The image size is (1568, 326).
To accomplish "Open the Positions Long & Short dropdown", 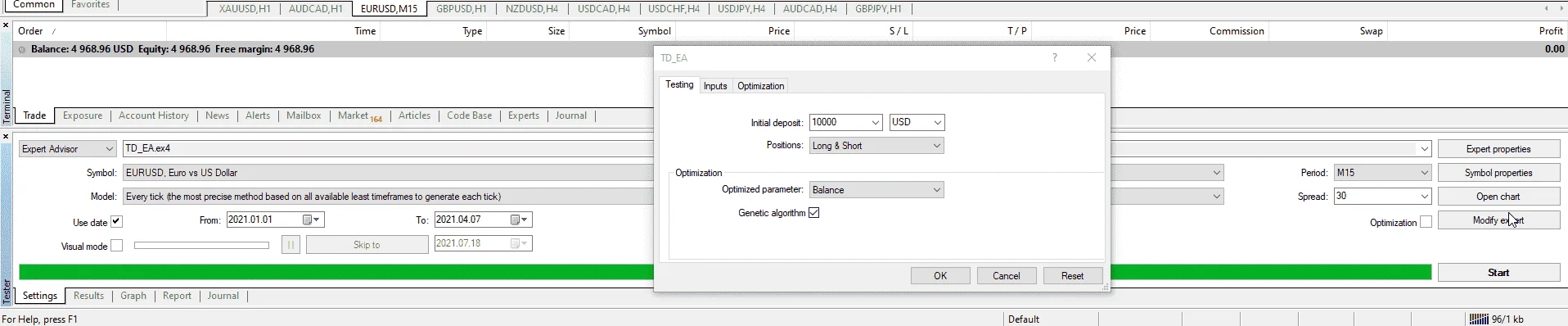I will [x=876, y=146].
